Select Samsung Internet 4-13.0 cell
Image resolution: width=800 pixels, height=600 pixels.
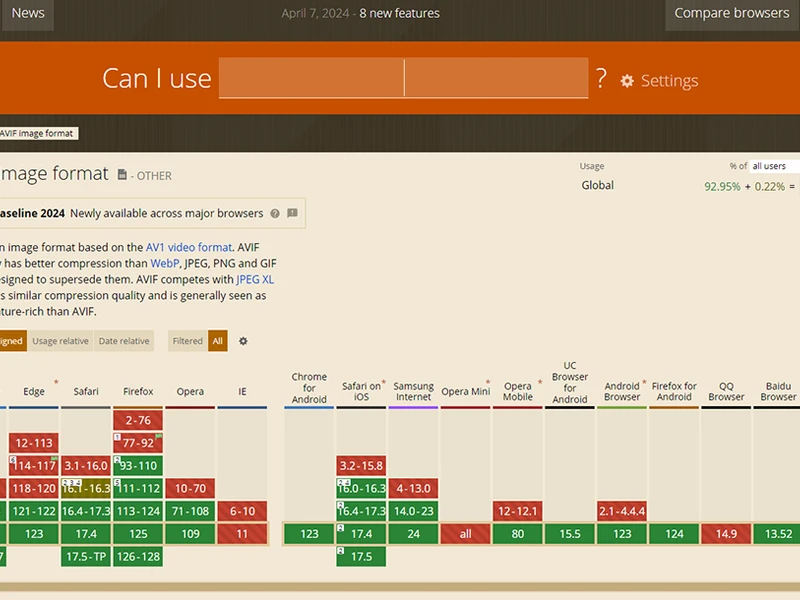[413, 488]
